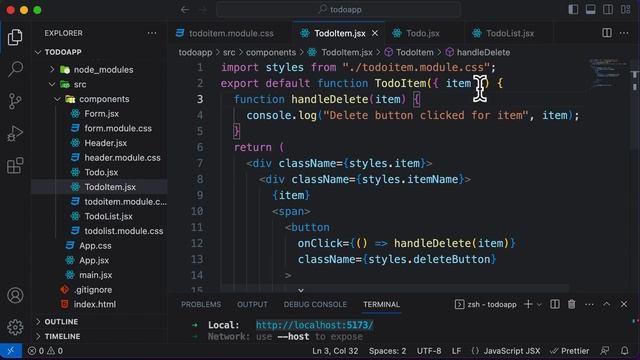Open notifications bell in status bar

point(624,351)
